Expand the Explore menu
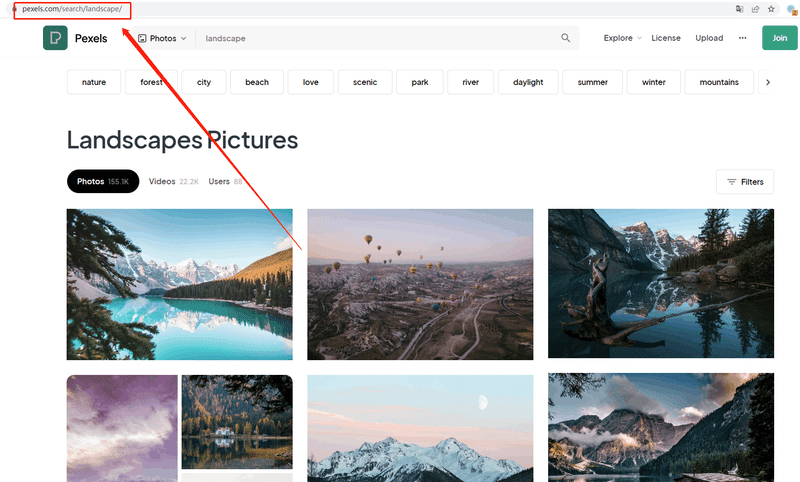Viewport: 800px width, 482px height. click(622, 38)
